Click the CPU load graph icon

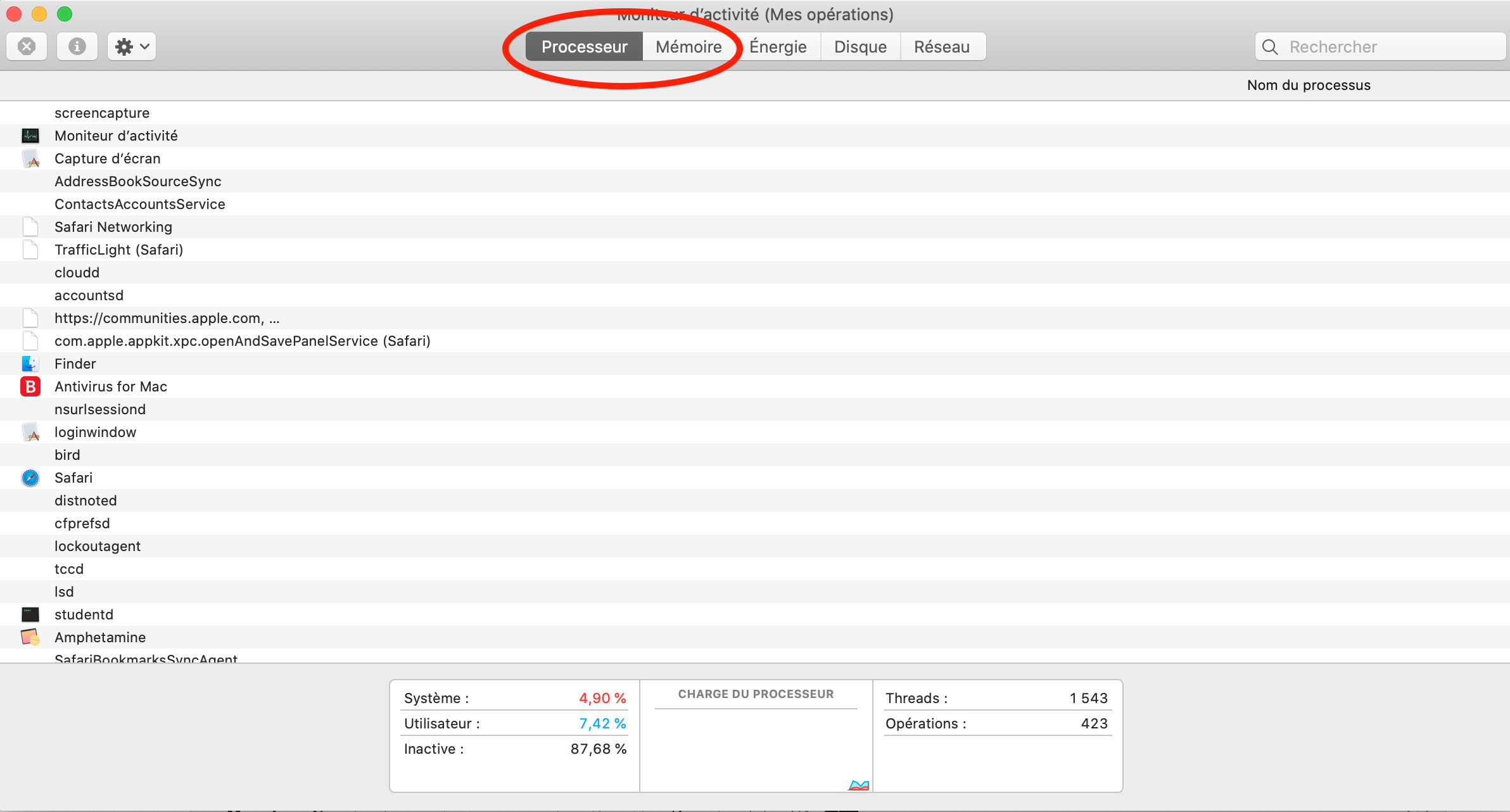click(859, 785)
